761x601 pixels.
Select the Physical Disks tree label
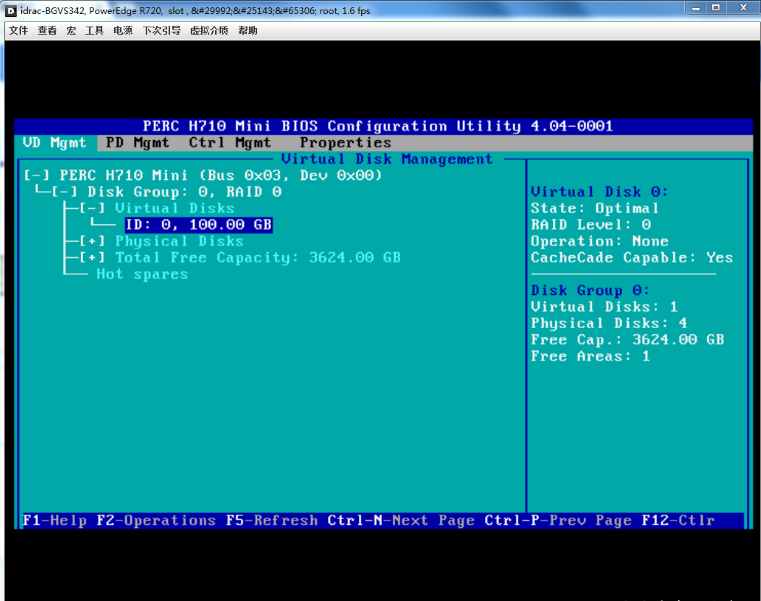(179, 241)
